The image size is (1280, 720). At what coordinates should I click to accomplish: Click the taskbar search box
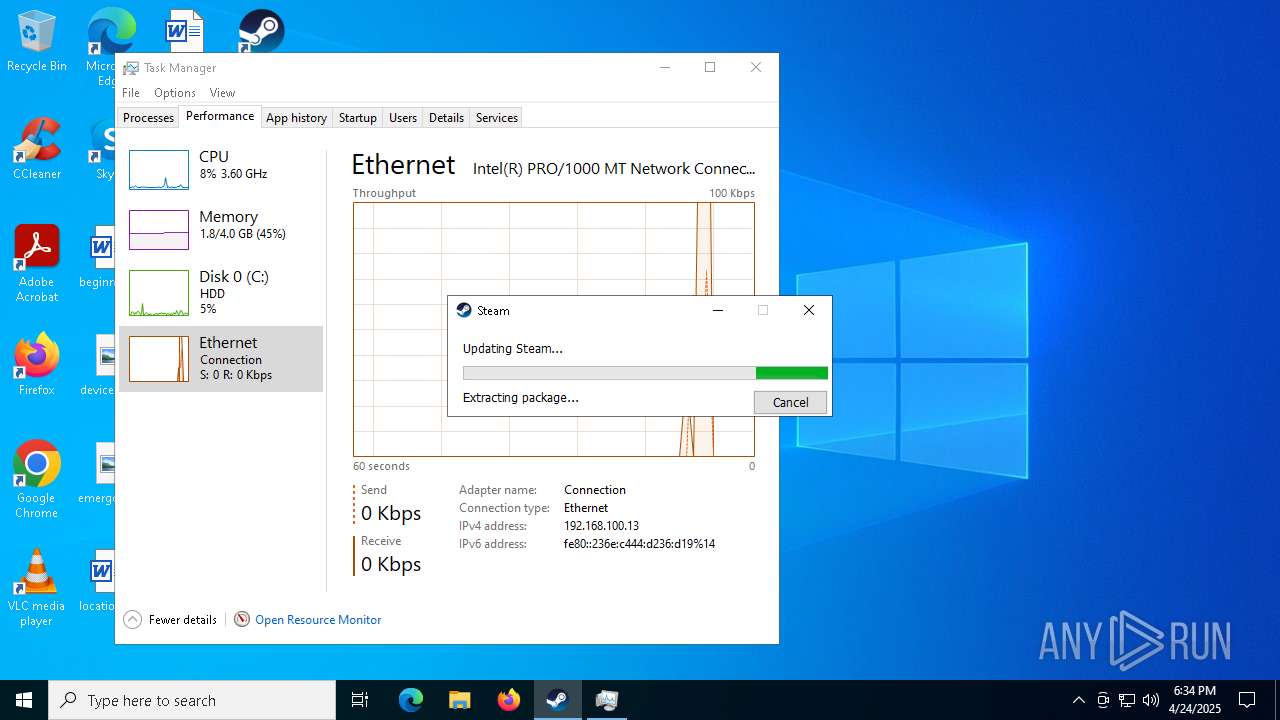(192, 700)
